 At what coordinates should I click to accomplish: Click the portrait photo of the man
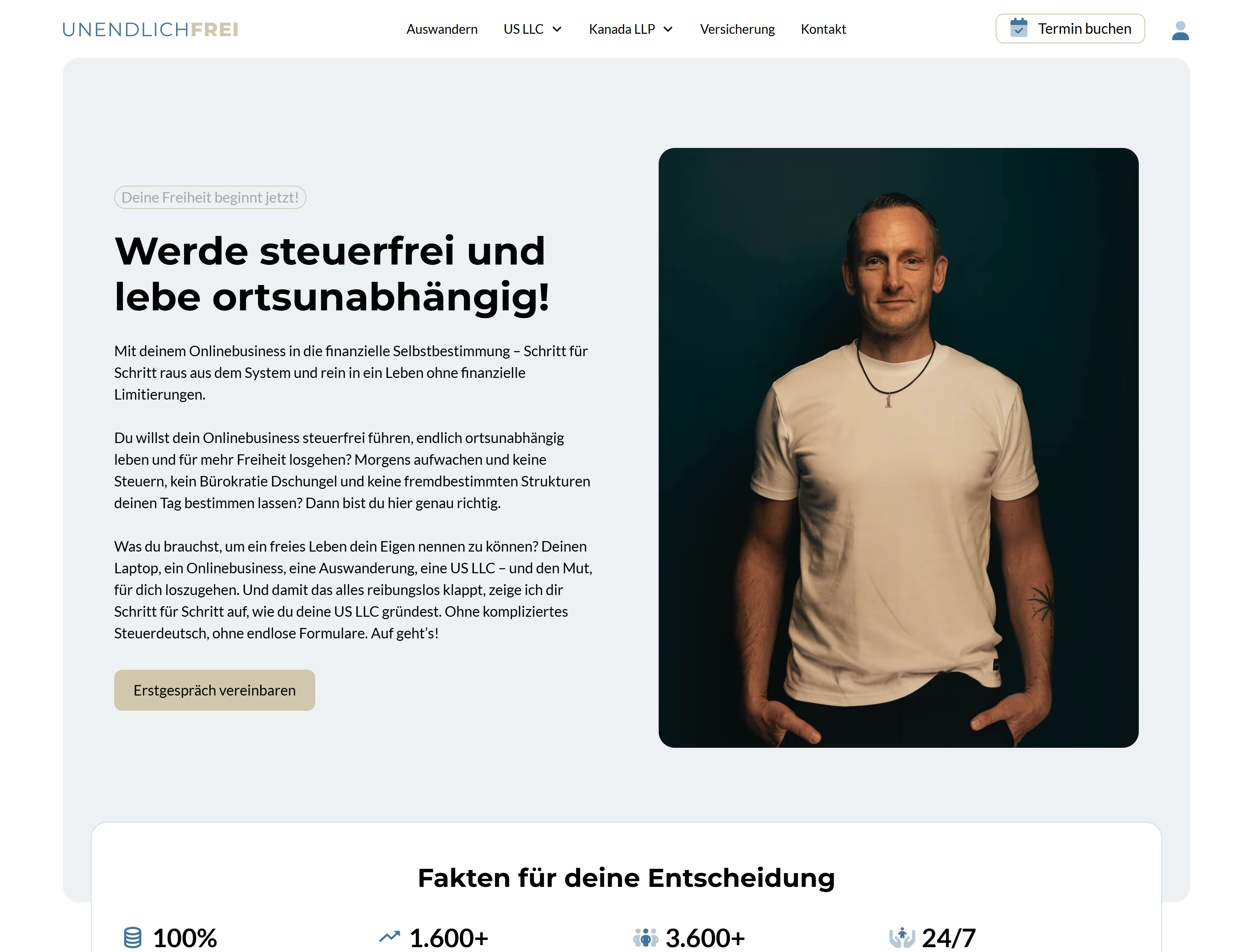[x=898, y=448]
